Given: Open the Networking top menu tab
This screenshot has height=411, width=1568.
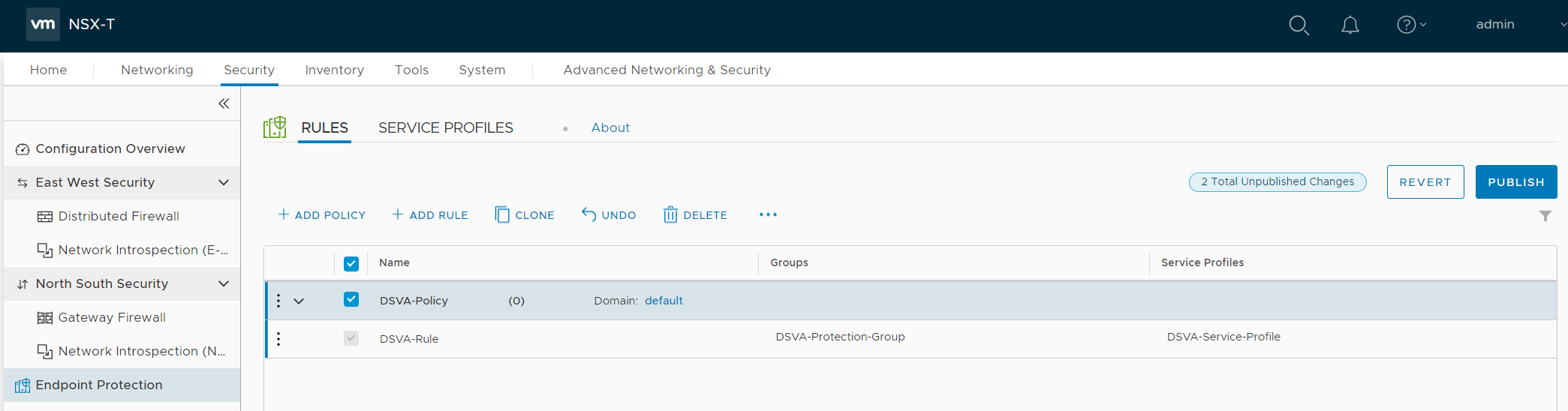Looking at the screenshot, I should coord(157,70).
